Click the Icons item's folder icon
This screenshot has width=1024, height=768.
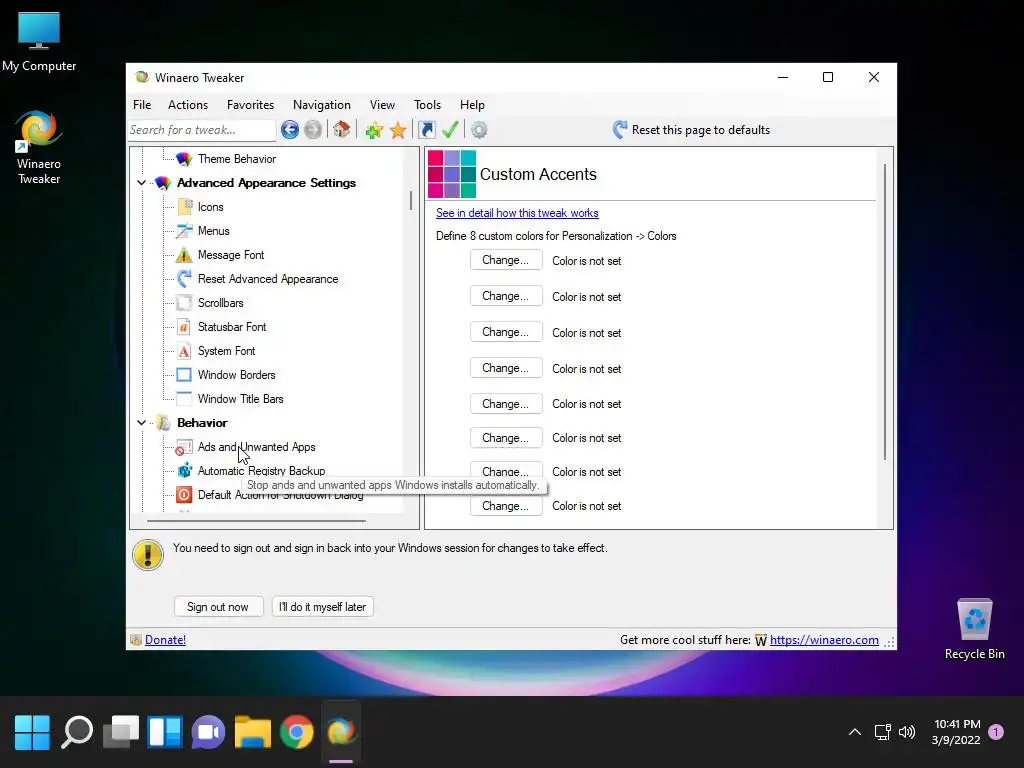click(185, 207)
